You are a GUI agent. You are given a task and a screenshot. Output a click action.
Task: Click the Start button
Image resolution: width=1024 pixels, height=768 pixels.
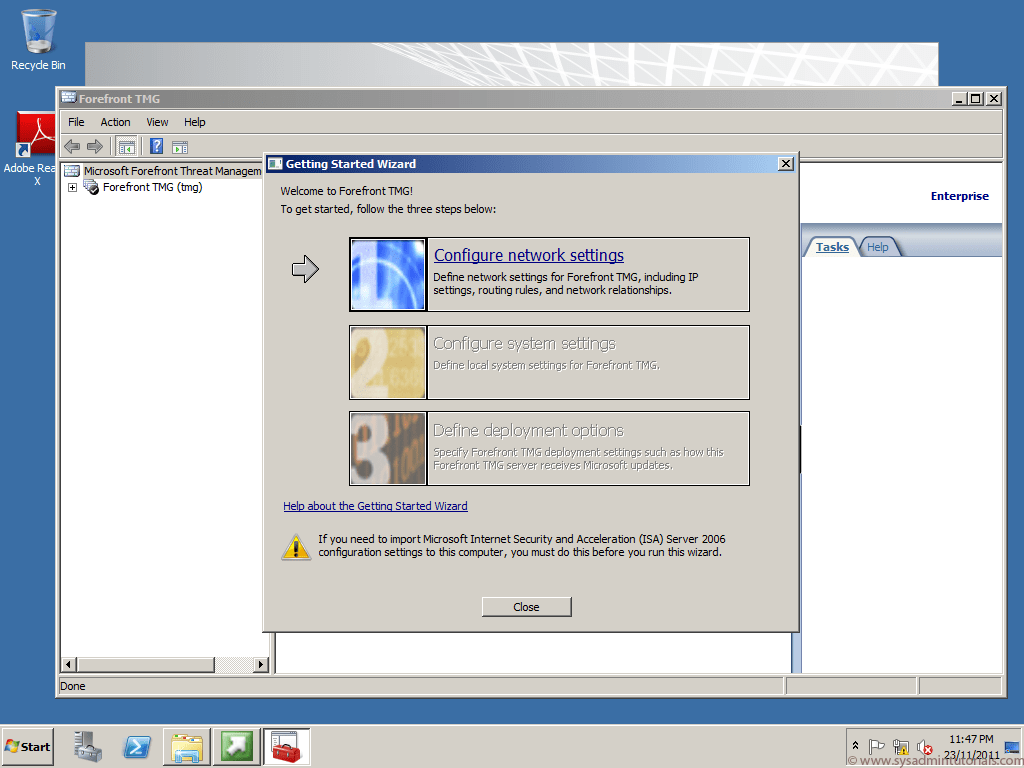tap(27, 746)
